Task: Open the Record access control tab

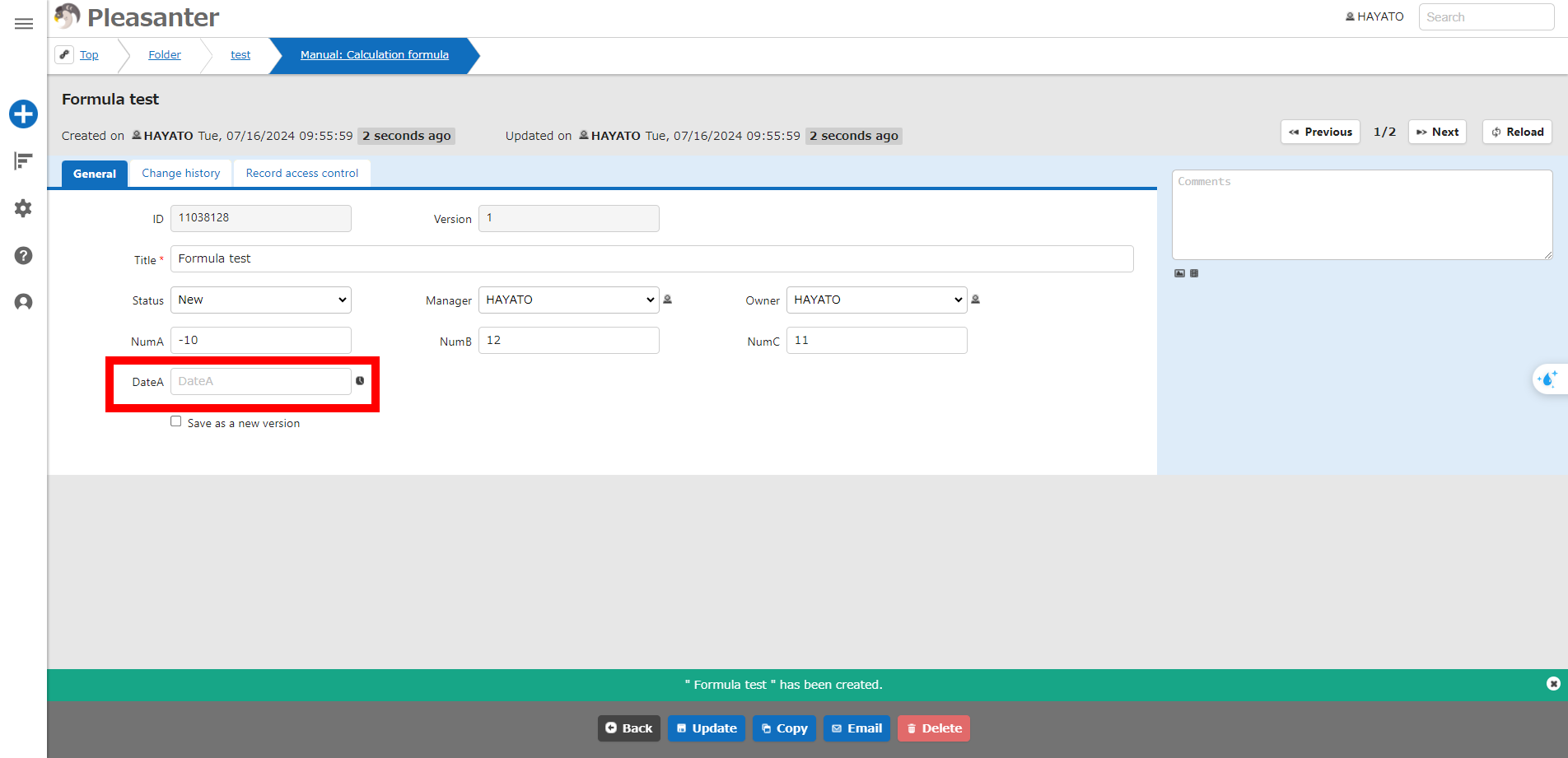Action: (302, 173)
